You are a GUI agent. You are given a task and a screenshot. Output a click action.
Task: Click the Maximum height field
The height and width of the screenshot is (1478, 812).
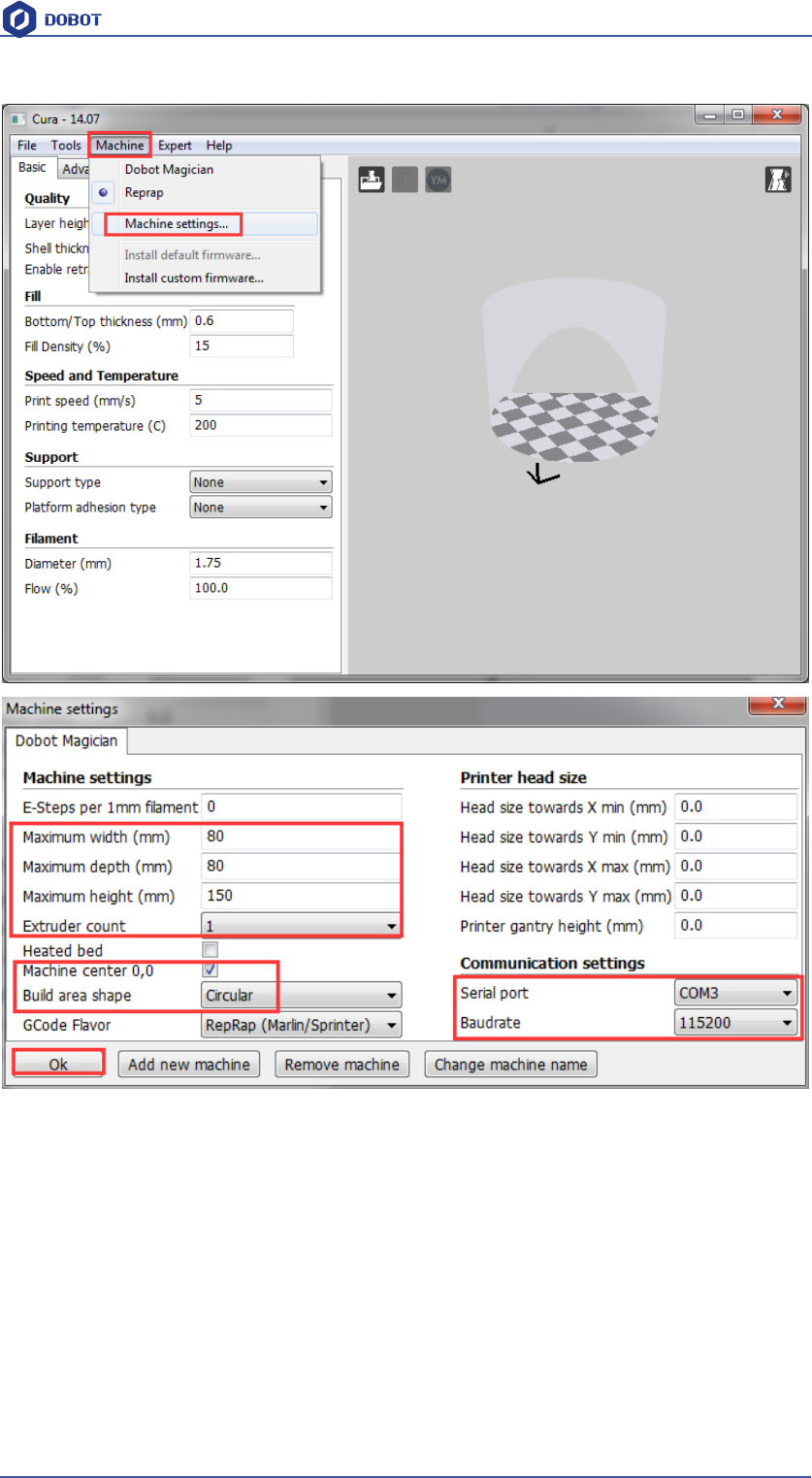point(301,895)
